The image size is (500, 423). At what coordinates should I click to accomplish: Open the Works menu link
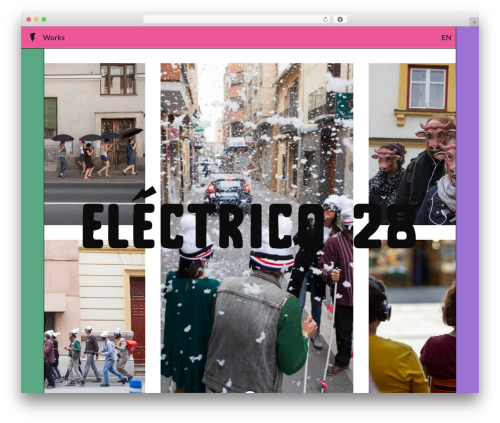coord(54,38)
